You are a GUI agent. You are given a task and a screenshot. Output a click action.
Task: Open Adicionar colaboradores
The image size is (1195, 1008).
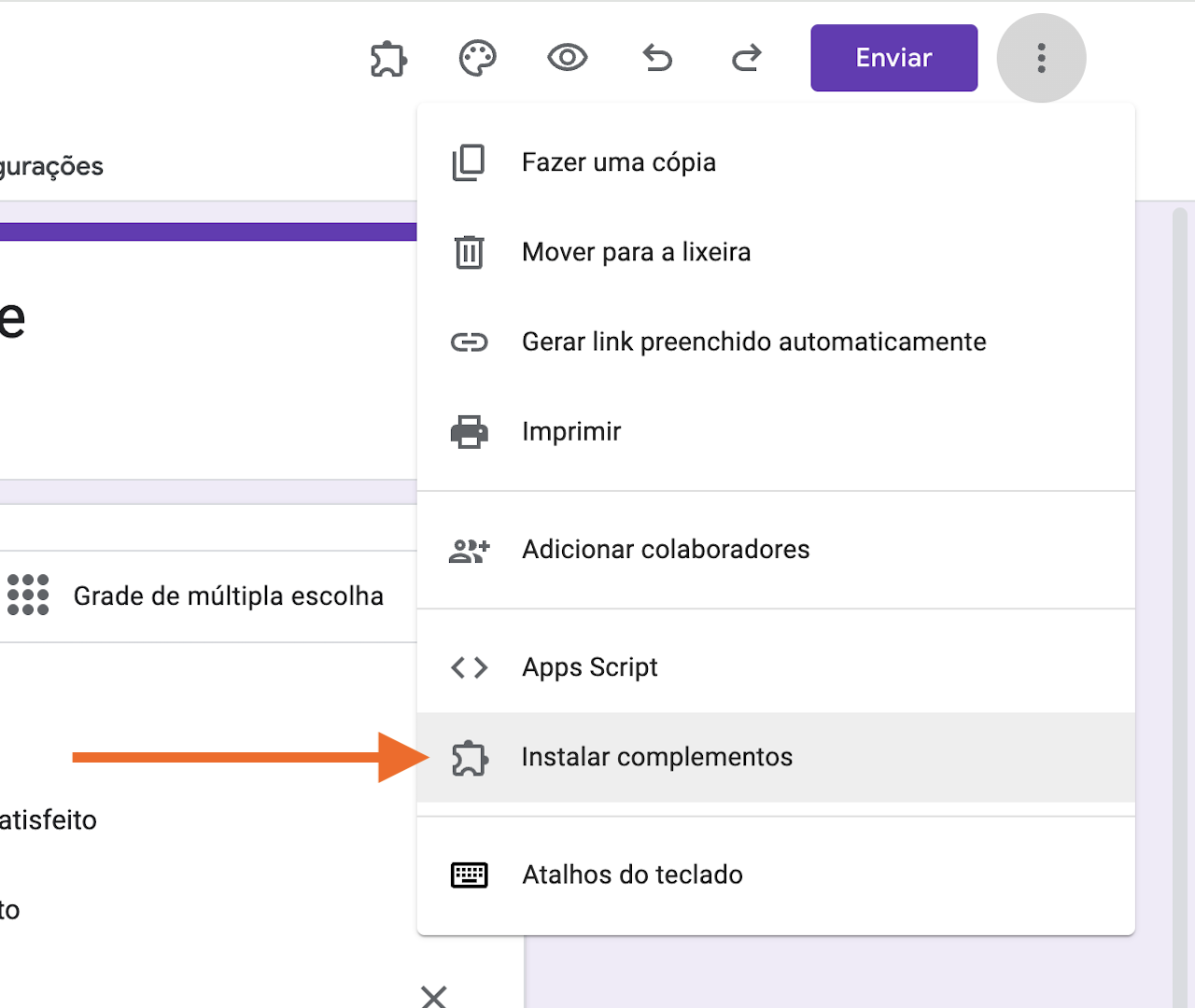point(665,549)
